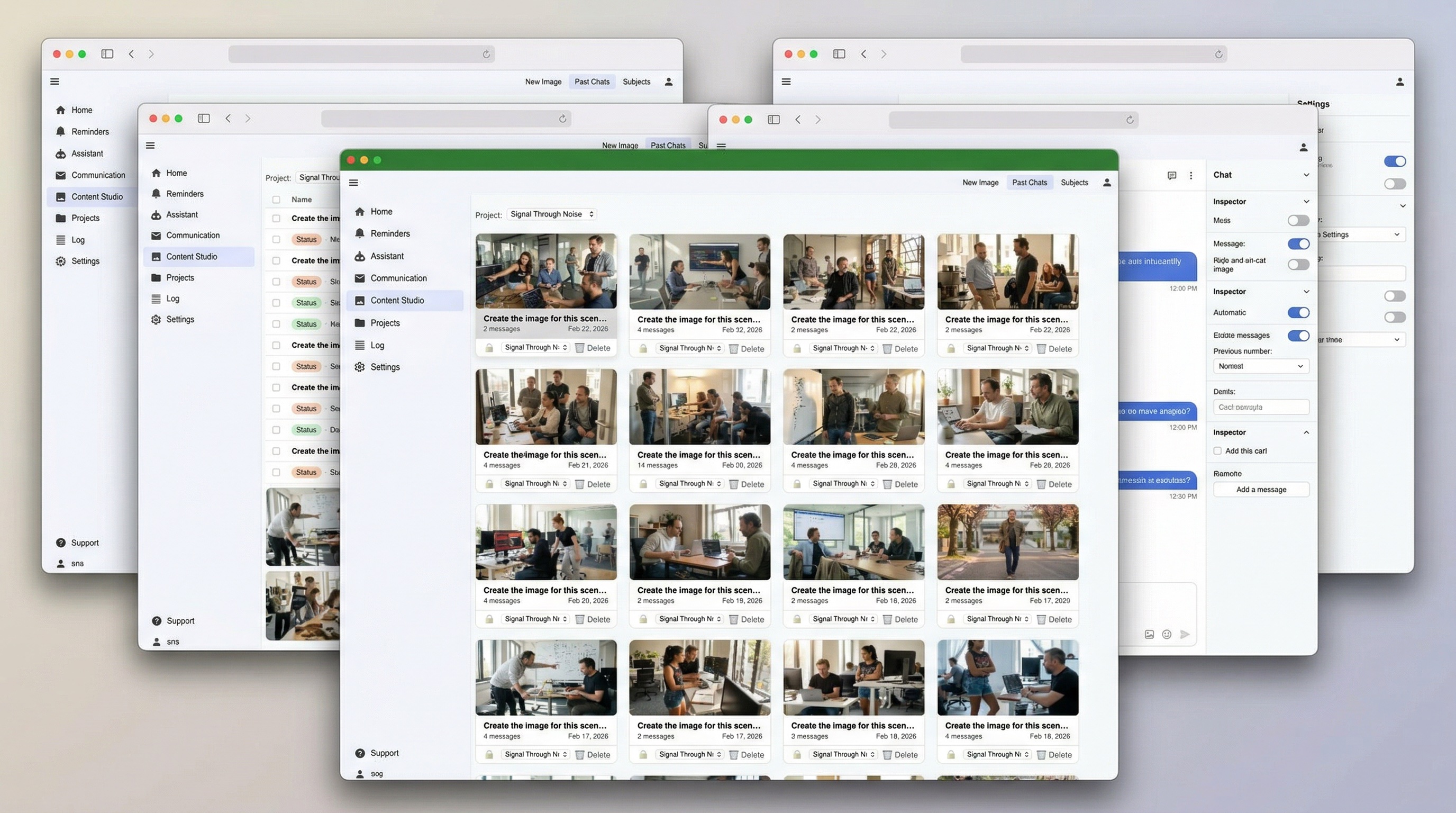Viewport: 1456px width, 813px height.
Task: Click the hamburger menu icon in front window
Action: pyautogui.click(x=354, y=183)
